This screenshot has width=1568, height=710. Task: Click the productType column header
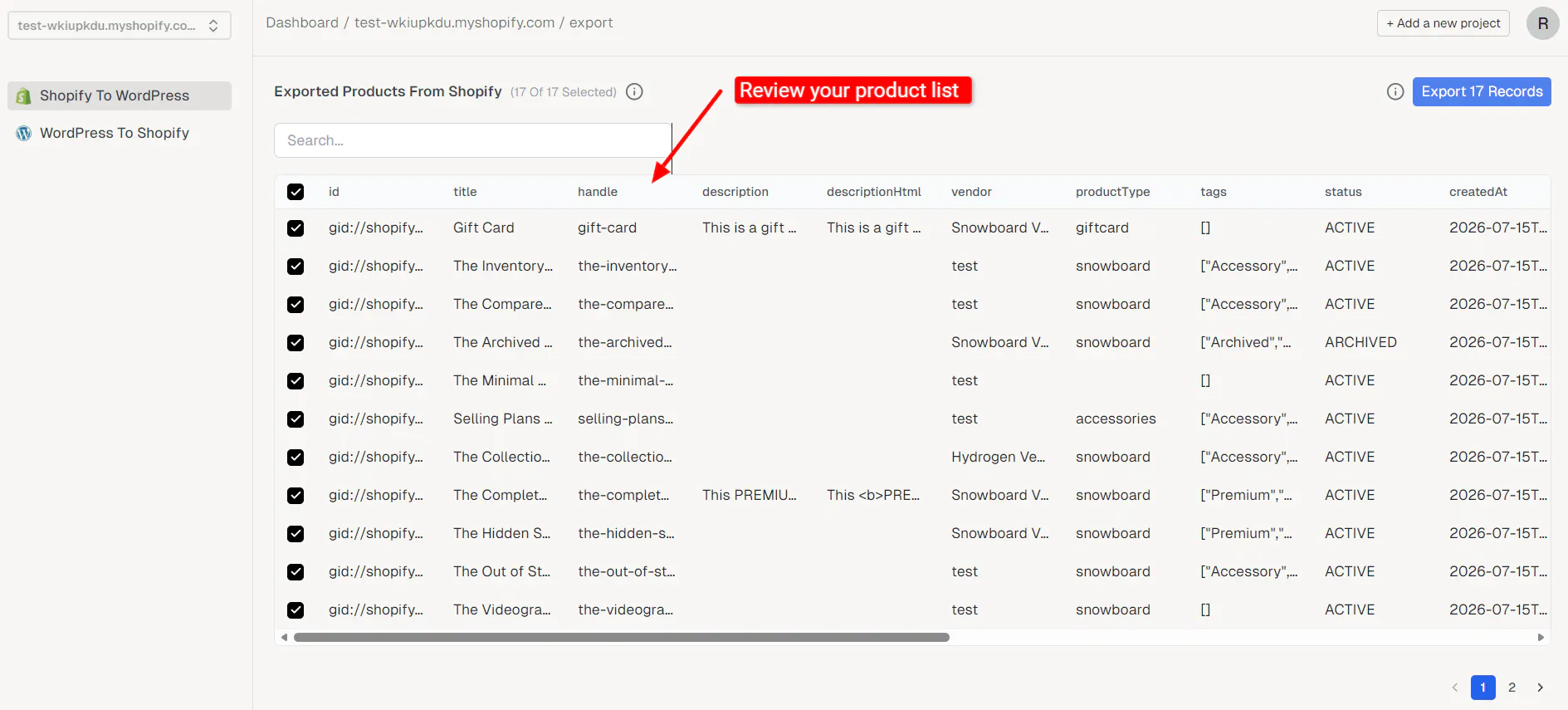pos(1113,192)
